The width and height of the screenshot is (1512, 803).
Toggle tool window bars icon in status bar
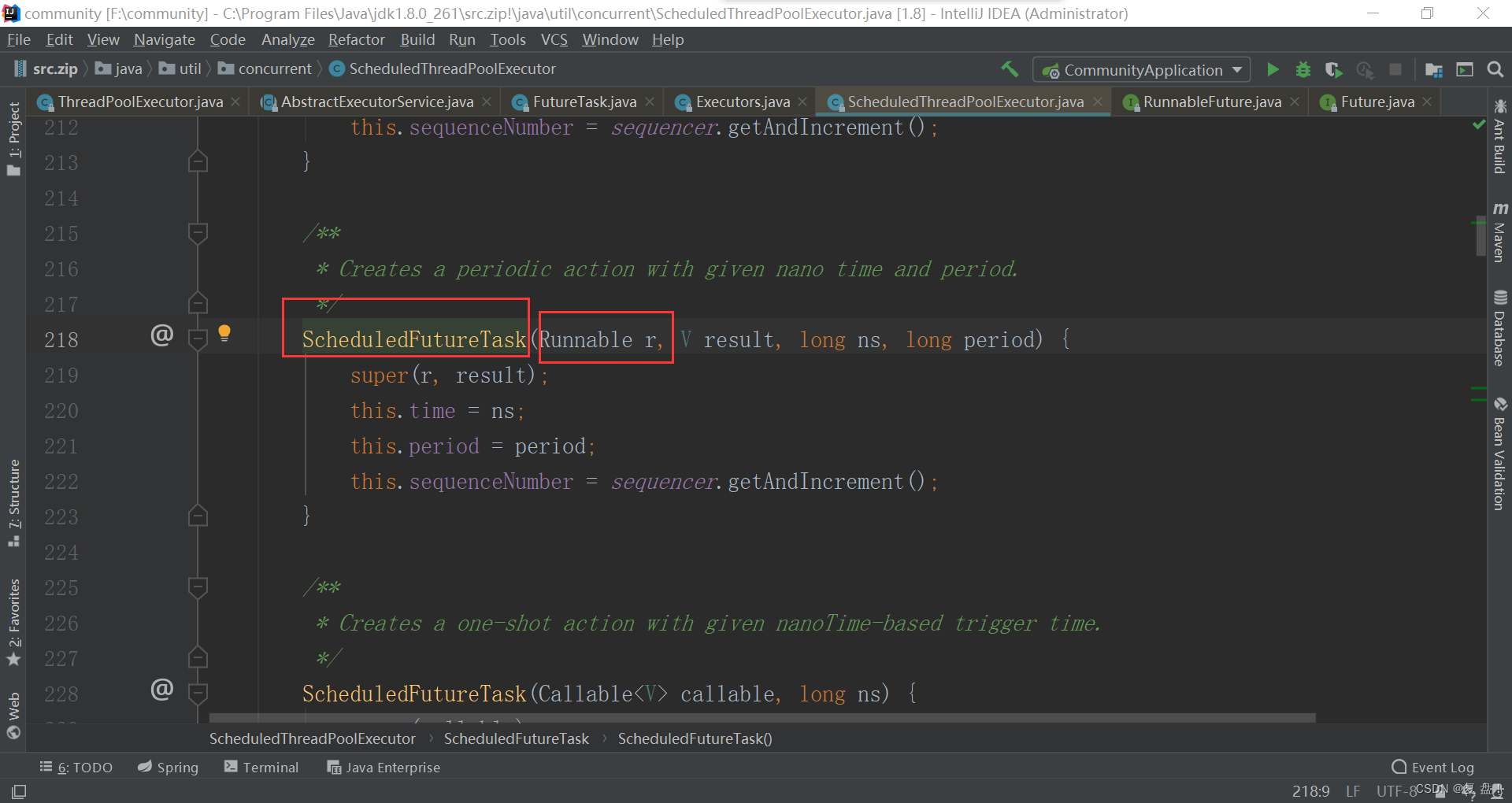[19, 791]
